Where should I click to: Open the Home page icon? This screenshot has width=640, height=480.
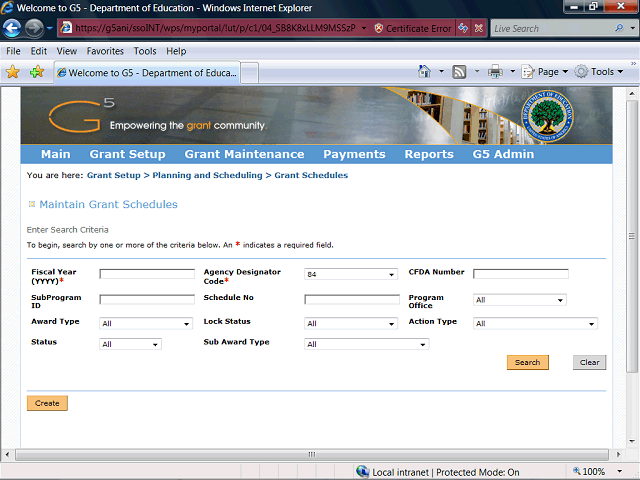pos(424,71)
